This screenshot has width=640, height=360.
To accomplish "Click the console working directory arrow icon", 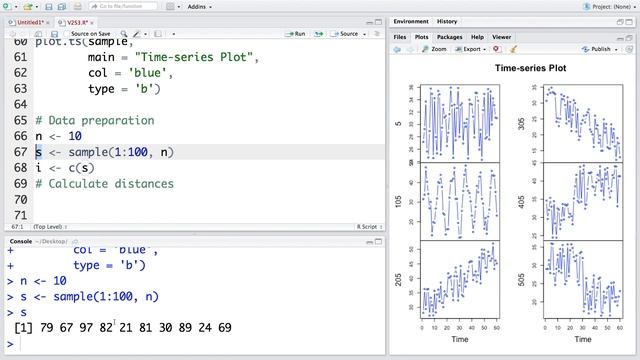I will coord(75,242).
